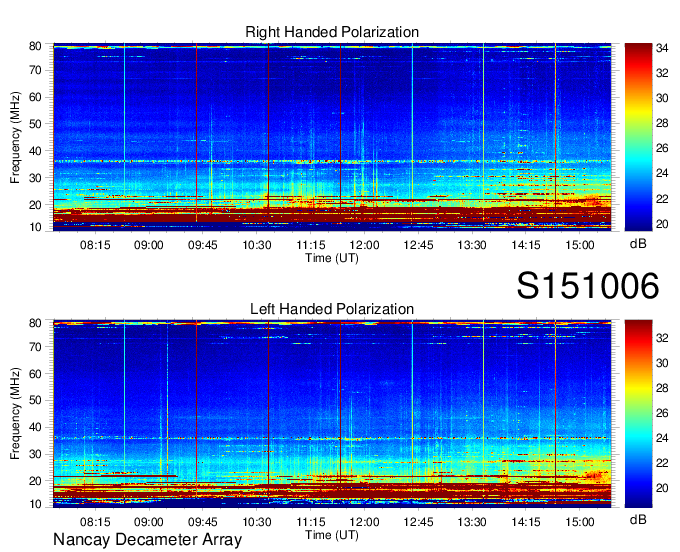Click the 20 dB label on Left Handed color bar
The width and height of the screenshot is (680, 552).
[662, 488]
